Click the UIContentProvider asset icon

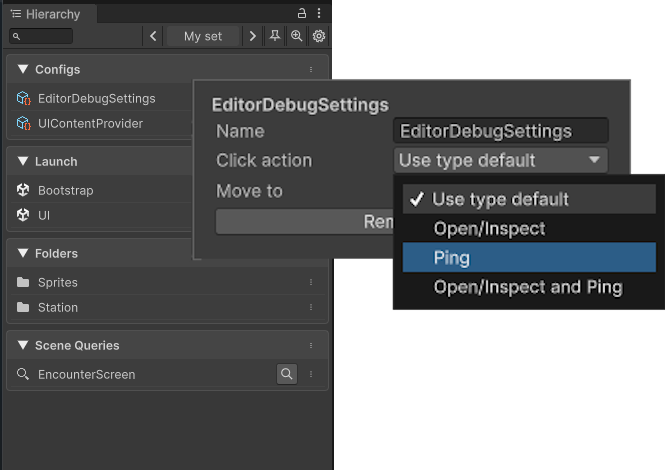click(23, 123)
